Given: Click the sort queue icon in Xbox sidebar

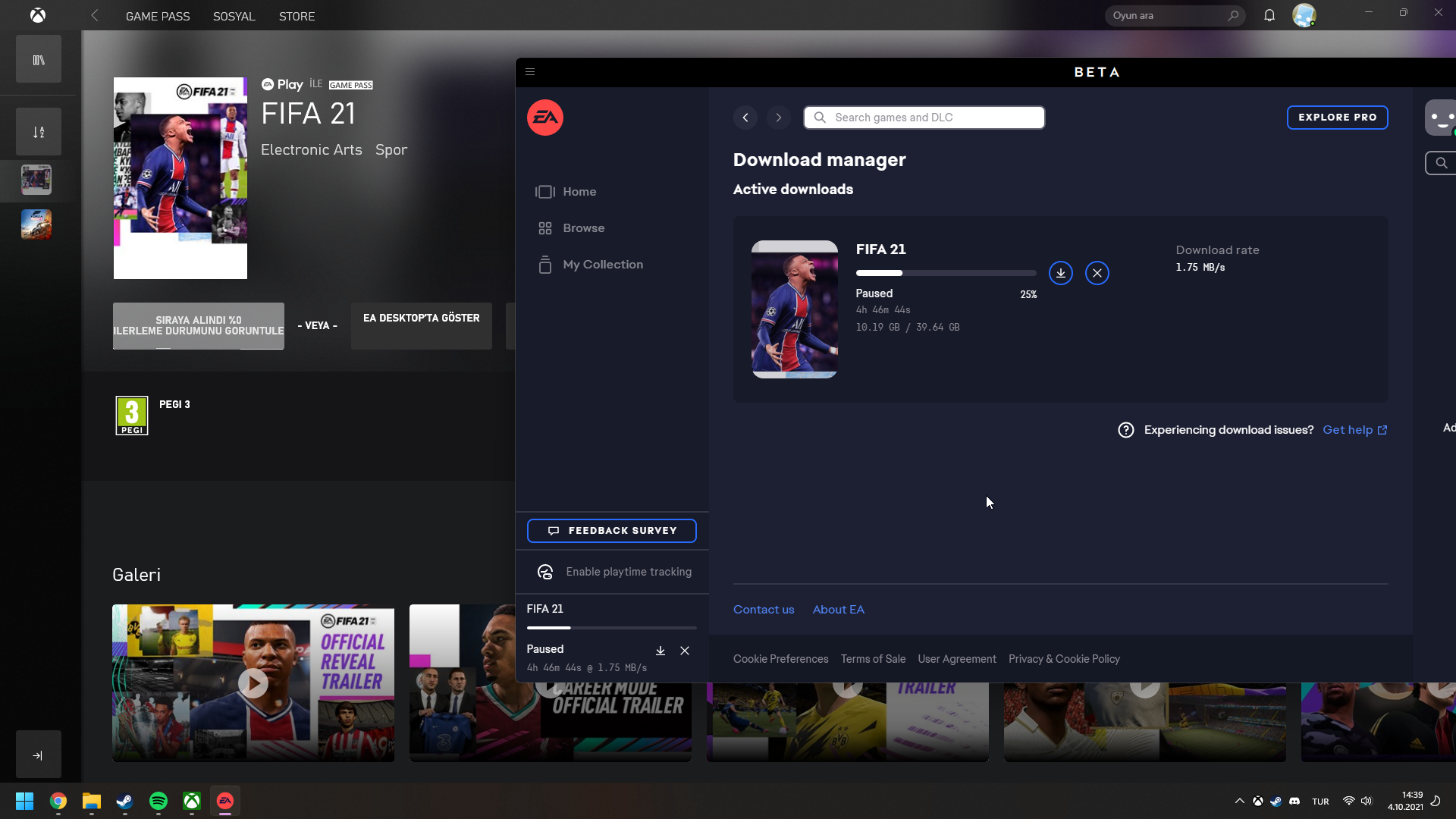Looking at the screenshot, I should coord(39,132).
